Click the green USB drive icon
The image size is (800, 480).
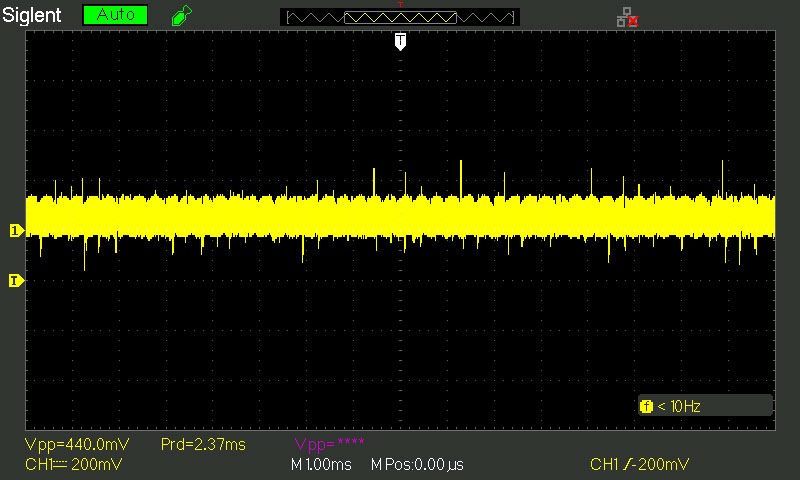[x=182, y=15]
